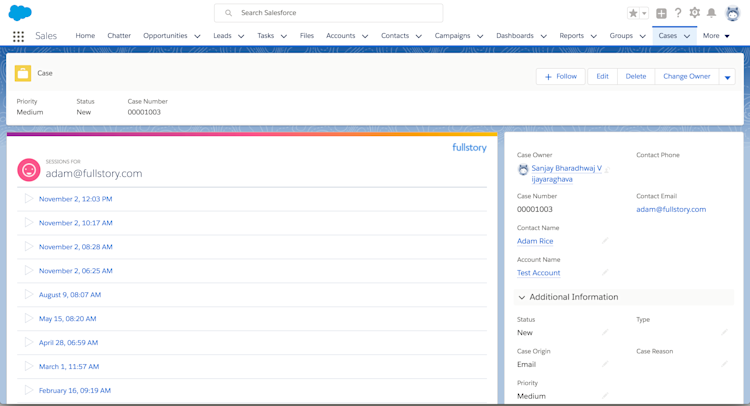Click the Edit button

[602, 77]
